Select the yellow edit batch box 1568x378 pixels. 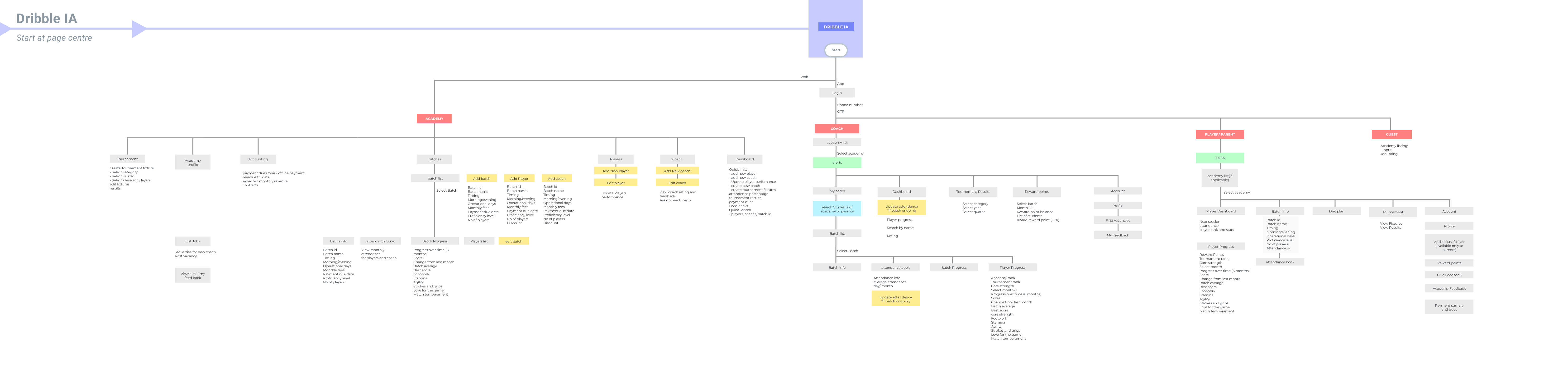(514, 241)
